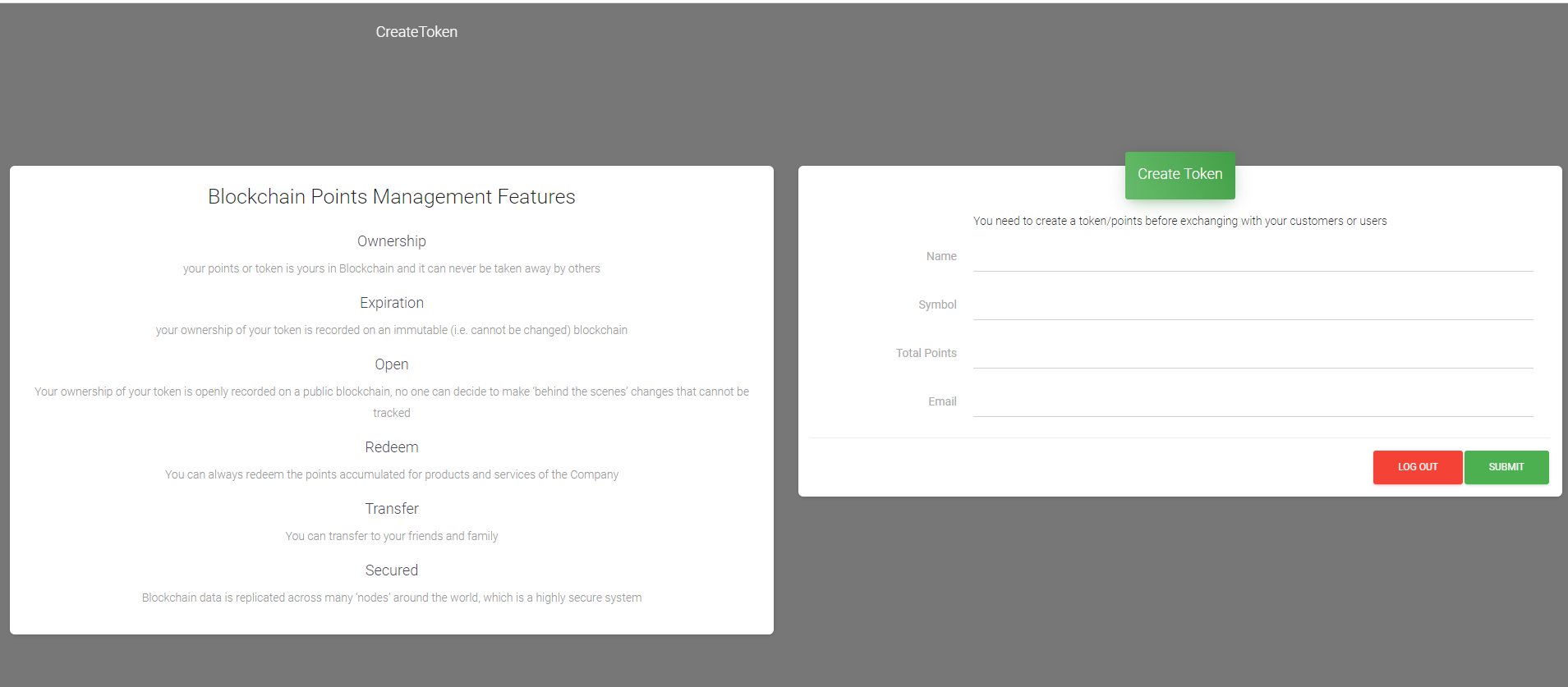1568x687 pixels.
Task: Click the Email field label
Action: click(x=942, y=402)
